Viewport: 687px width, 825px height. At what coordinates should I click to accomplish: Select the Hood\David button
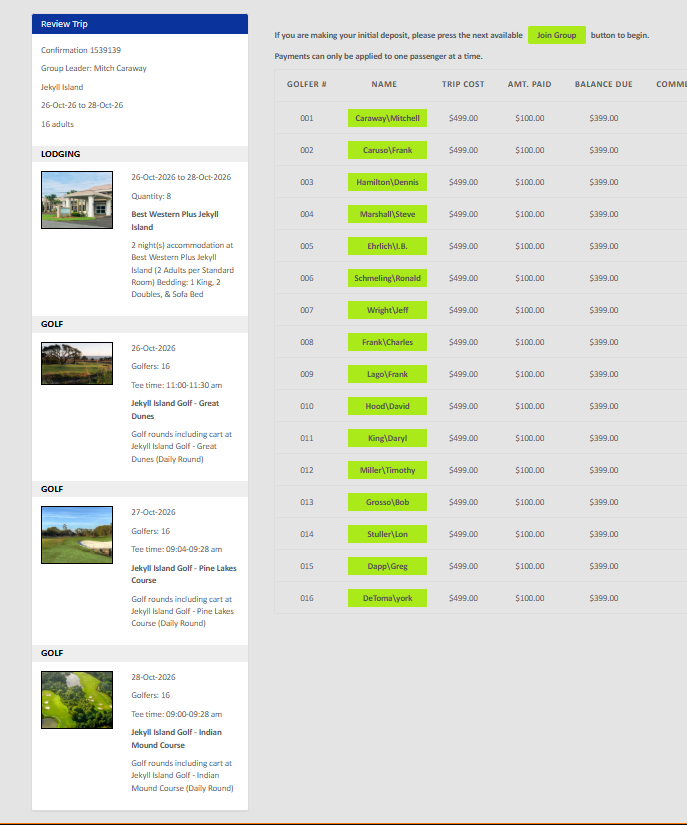point(387,406)
